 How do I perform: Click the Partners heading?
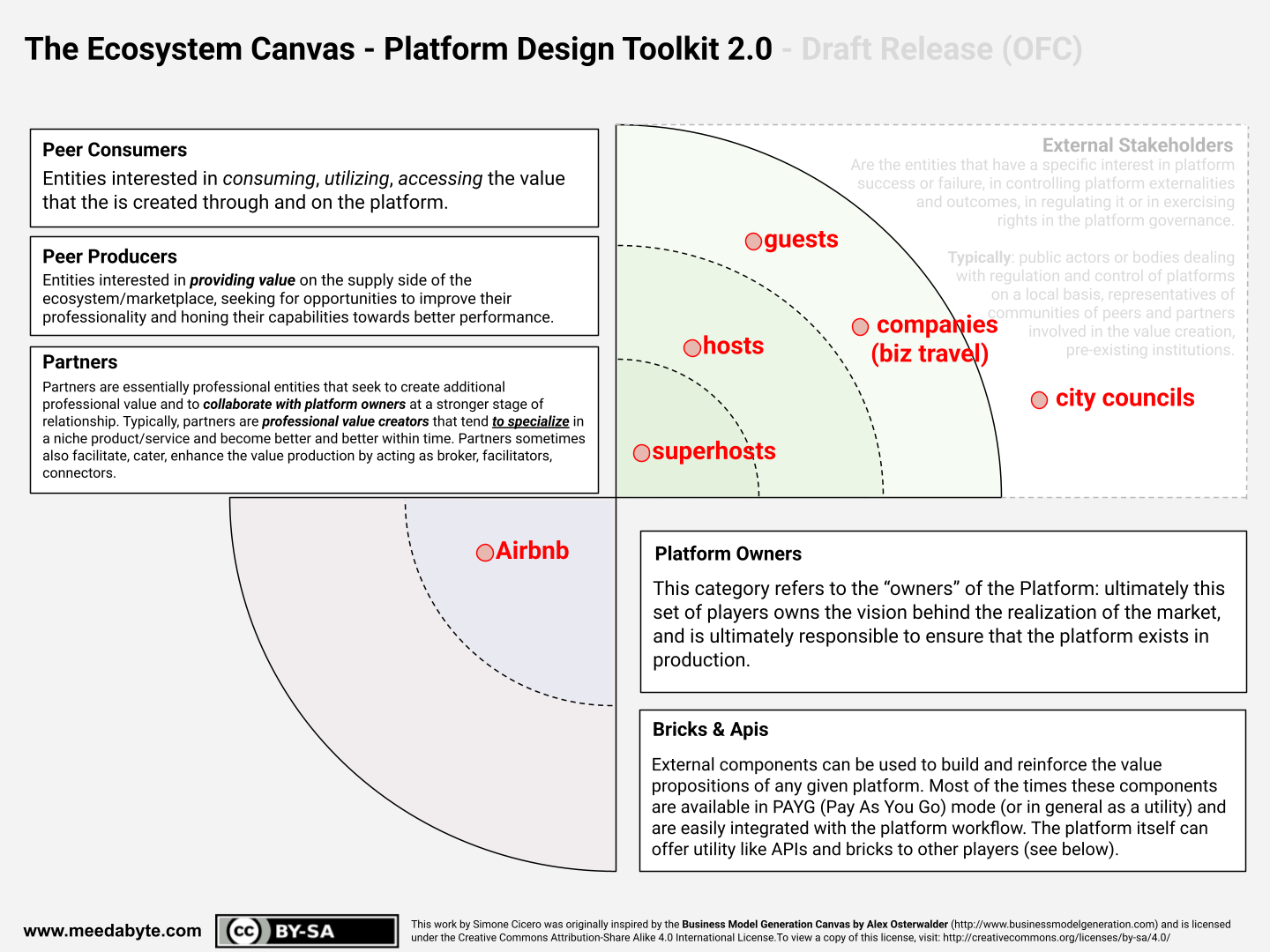[x=80, y=362]
